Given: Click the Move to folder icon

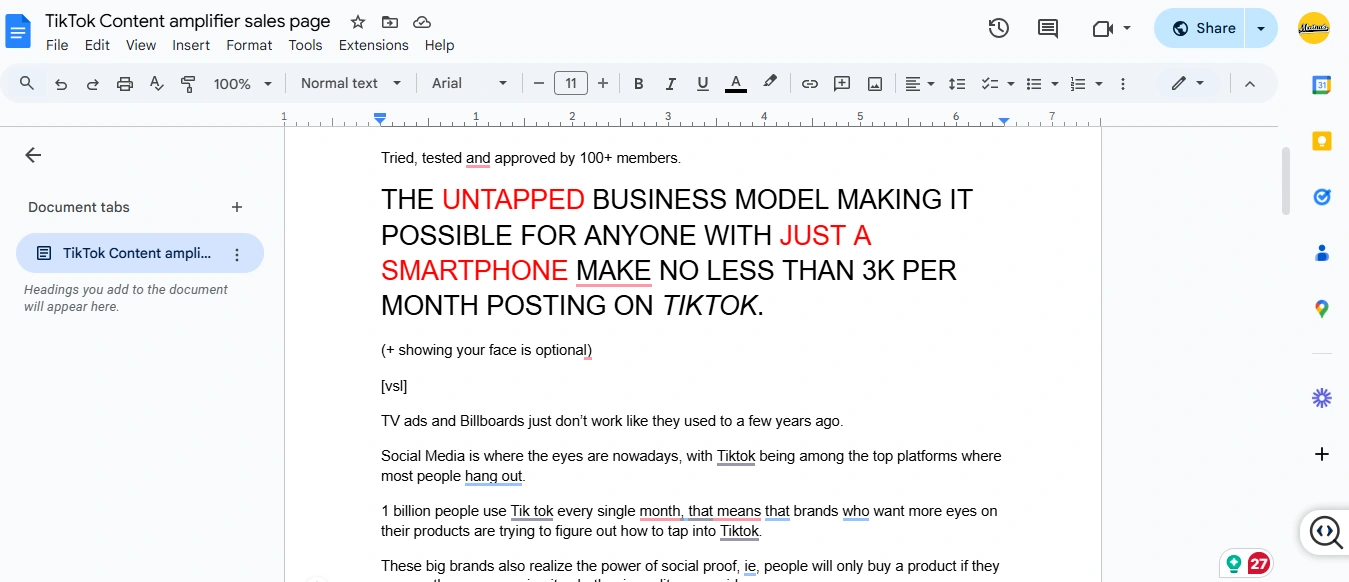Looking at the screenshot, I should (390, 22).
